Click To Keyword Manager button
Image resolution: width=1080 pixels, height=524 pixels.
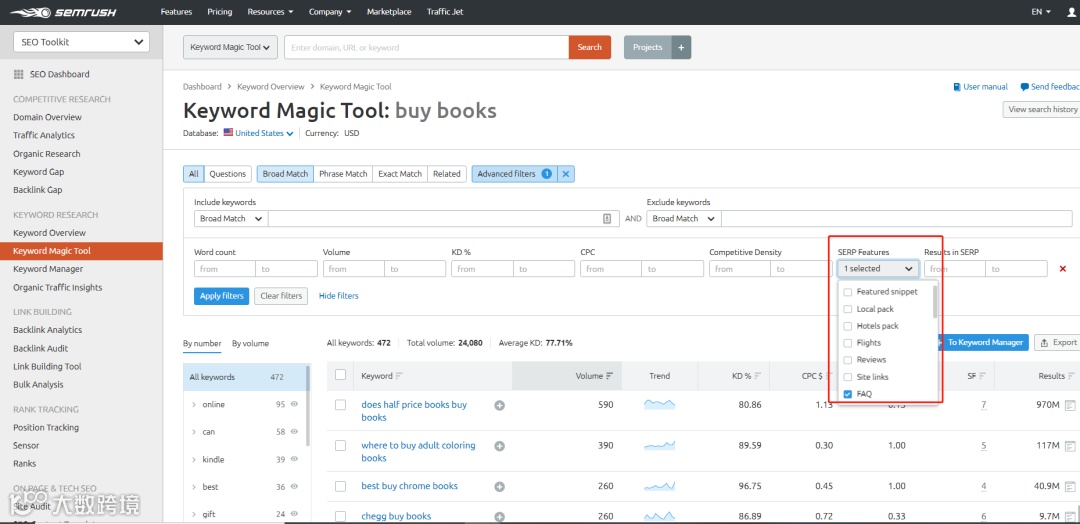[982, 342]
